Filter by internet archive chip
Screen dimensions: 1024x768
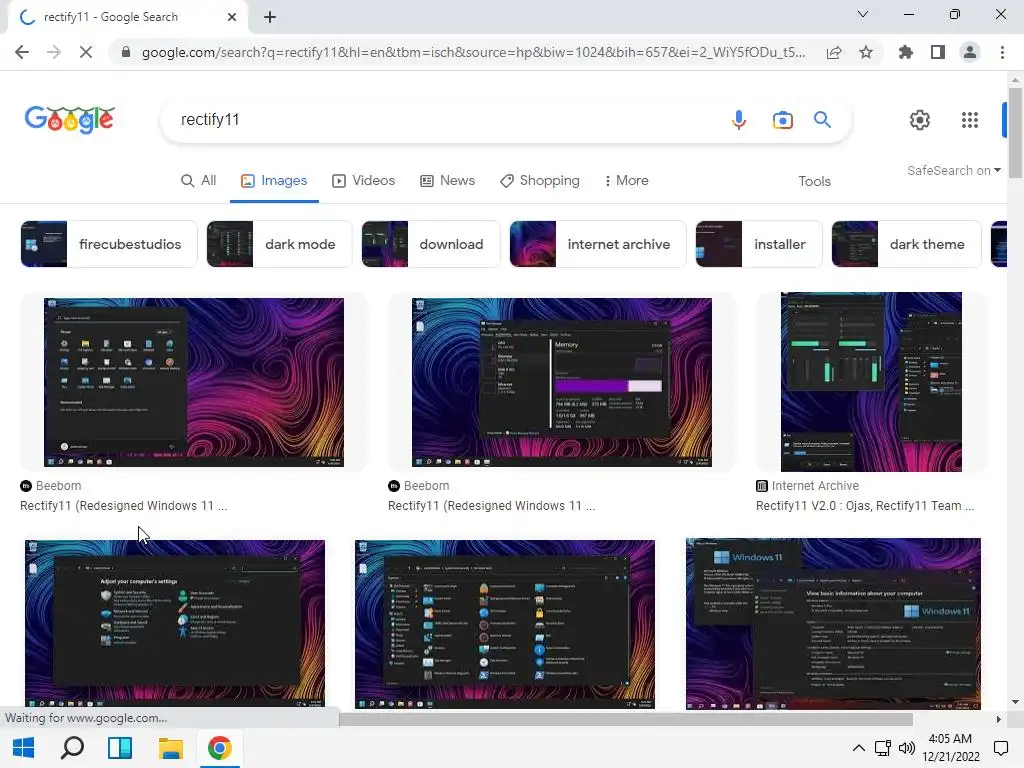[x=598, y=244]
